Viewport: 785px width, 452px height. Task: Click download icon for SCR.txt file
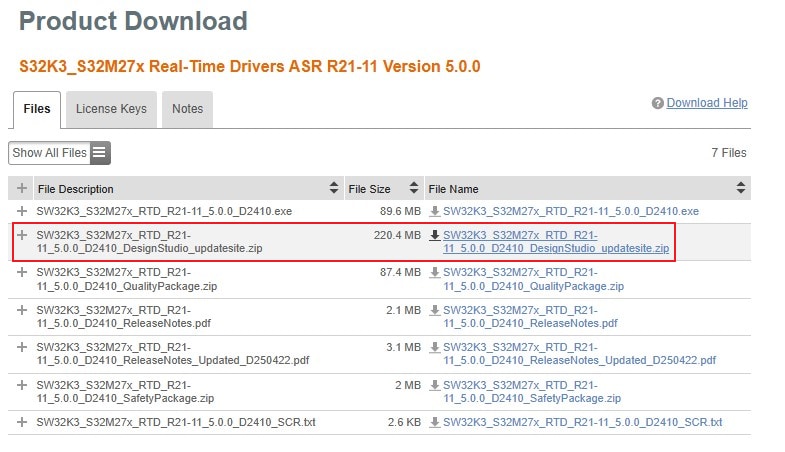pos(434,423)
